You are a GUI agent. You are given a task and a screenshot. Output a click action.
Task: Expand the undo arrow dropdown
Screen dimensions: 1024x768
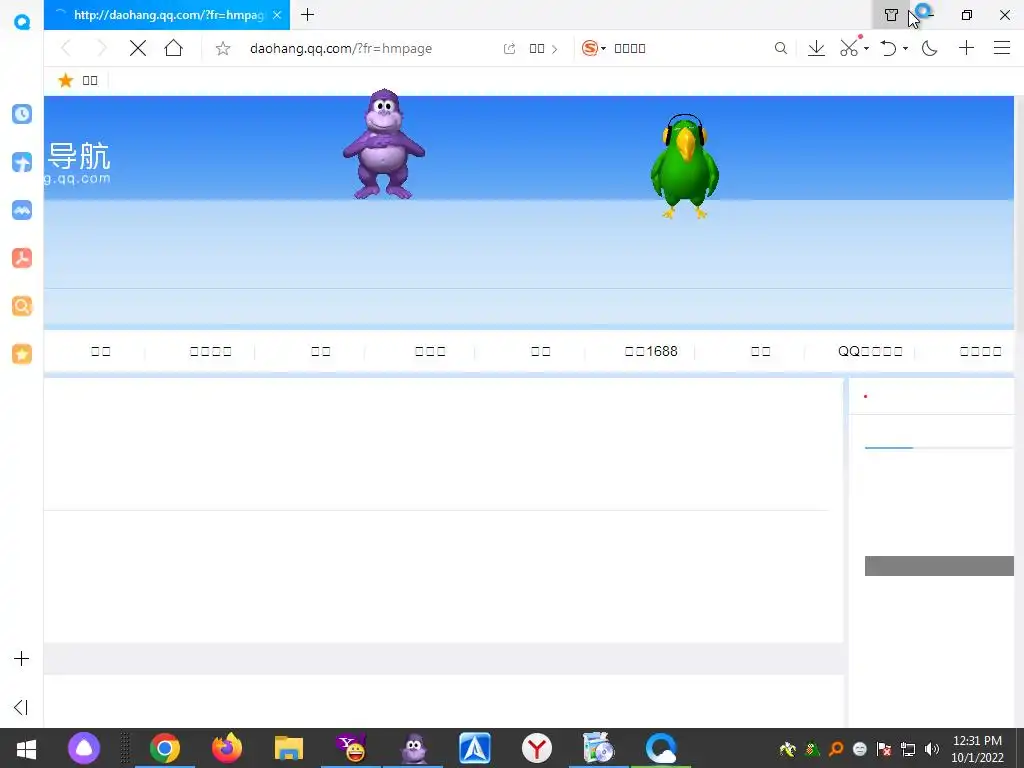pyautogui.click(x=906, y=49)
